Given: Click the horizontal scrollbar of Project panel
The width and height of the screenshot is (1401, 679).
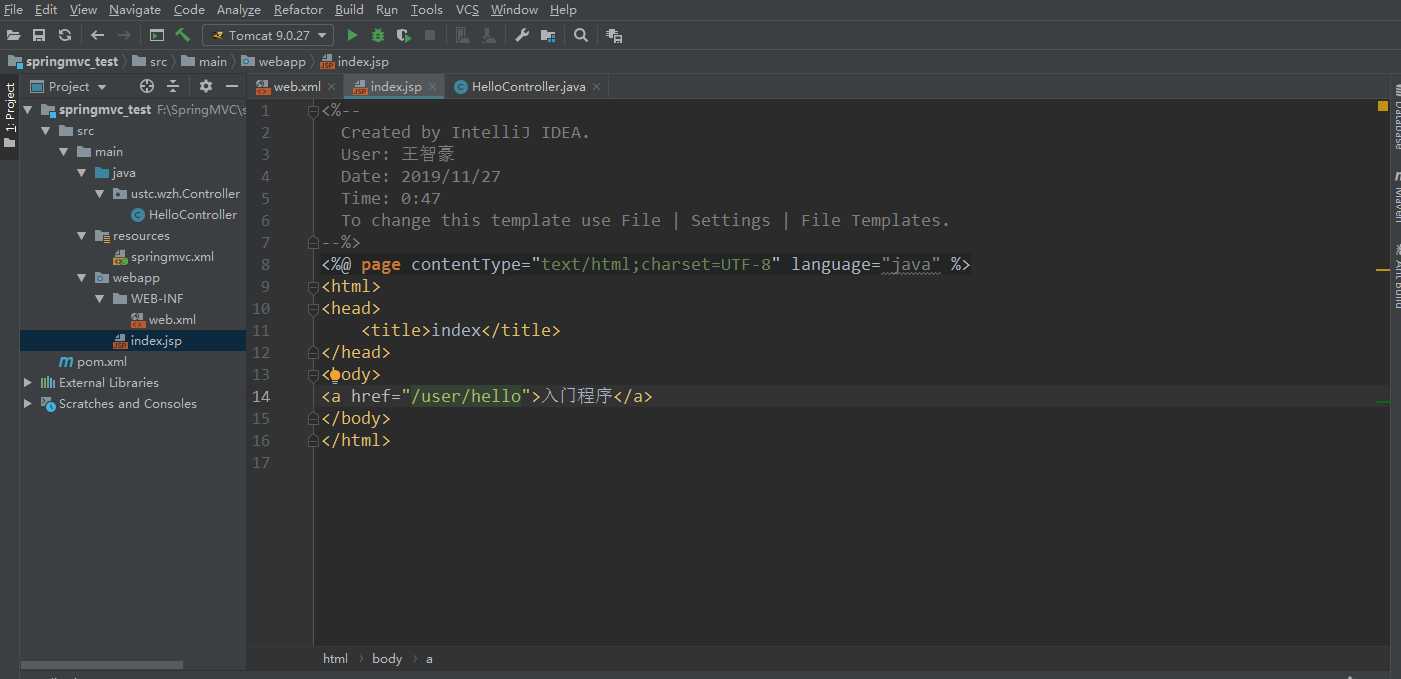Looking at the screenshot, I should coord(101,665).
